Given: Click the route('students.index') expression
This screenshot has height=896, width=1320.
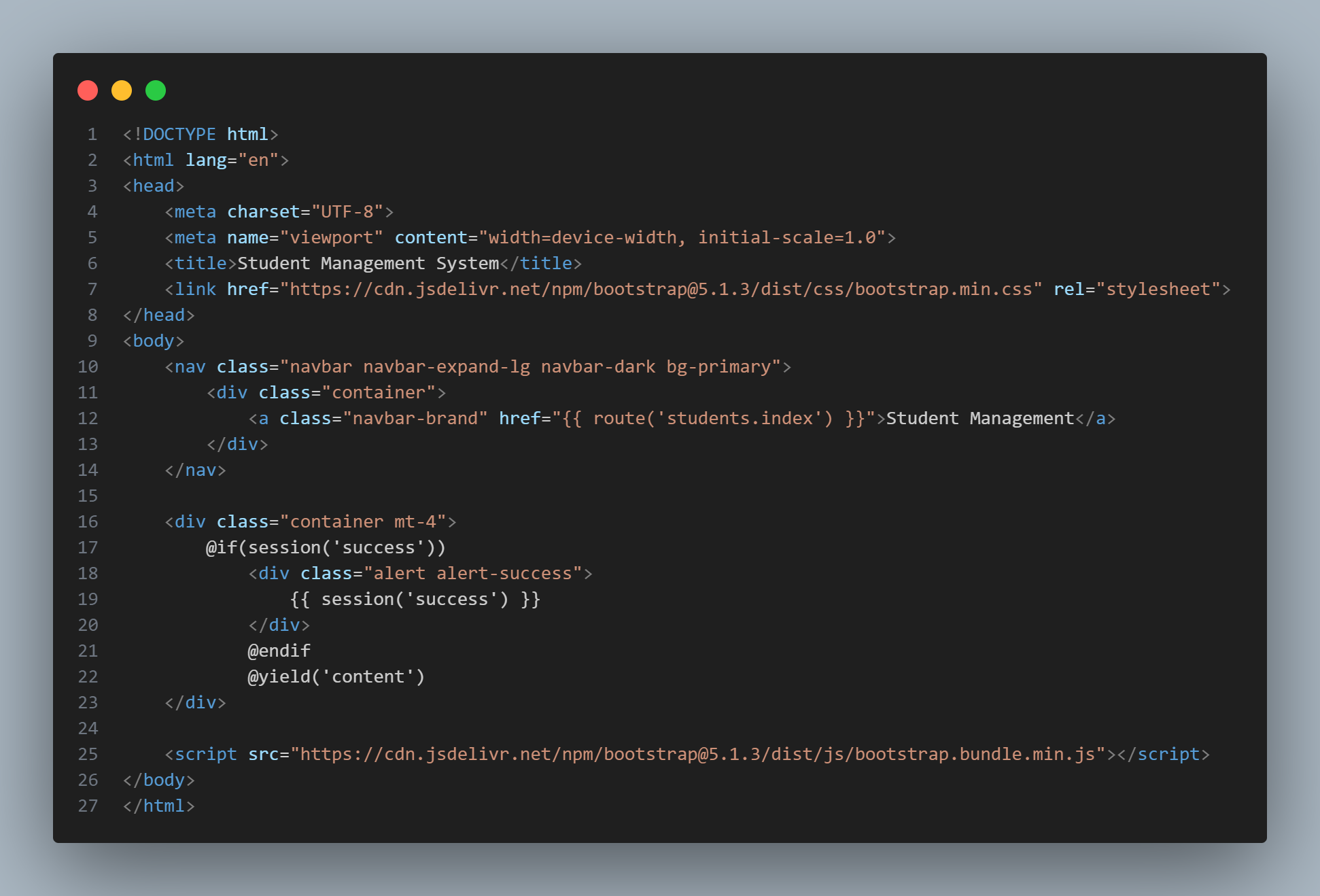Looking at the screenshot, I should tap(712, 419).
